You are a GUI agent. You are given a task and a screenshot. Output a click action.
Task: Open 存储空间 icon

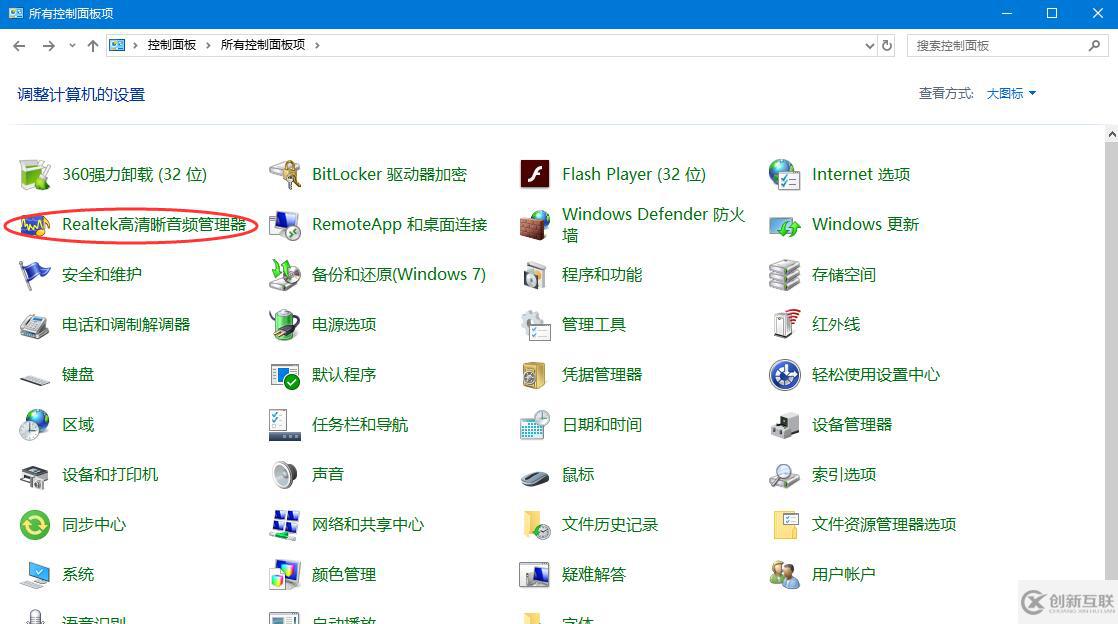coord(784,275)
